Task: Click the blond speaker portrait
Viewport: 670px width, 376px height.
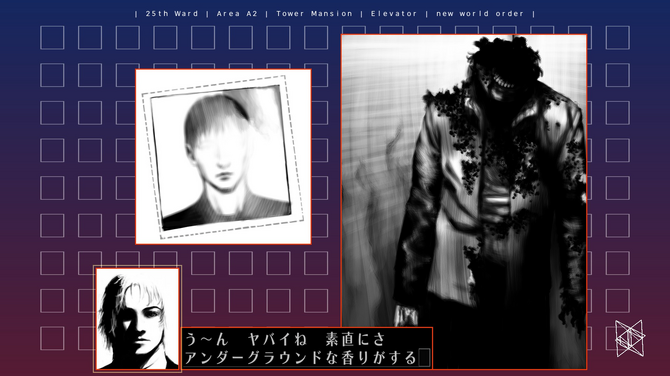Action: click(x=137, y=319)
